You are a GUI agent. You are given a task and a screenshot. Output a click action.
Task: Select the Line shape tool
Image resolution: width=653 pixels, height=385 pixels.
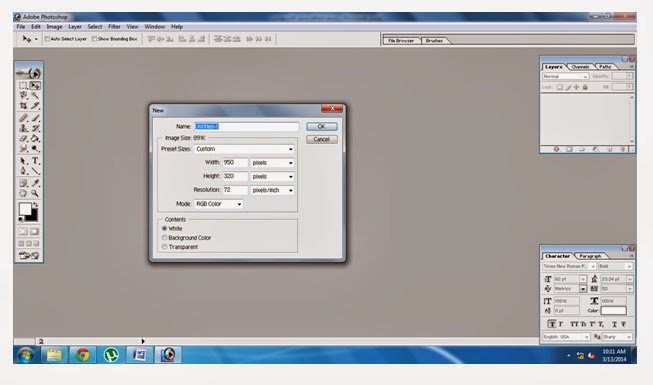(35, 171)
